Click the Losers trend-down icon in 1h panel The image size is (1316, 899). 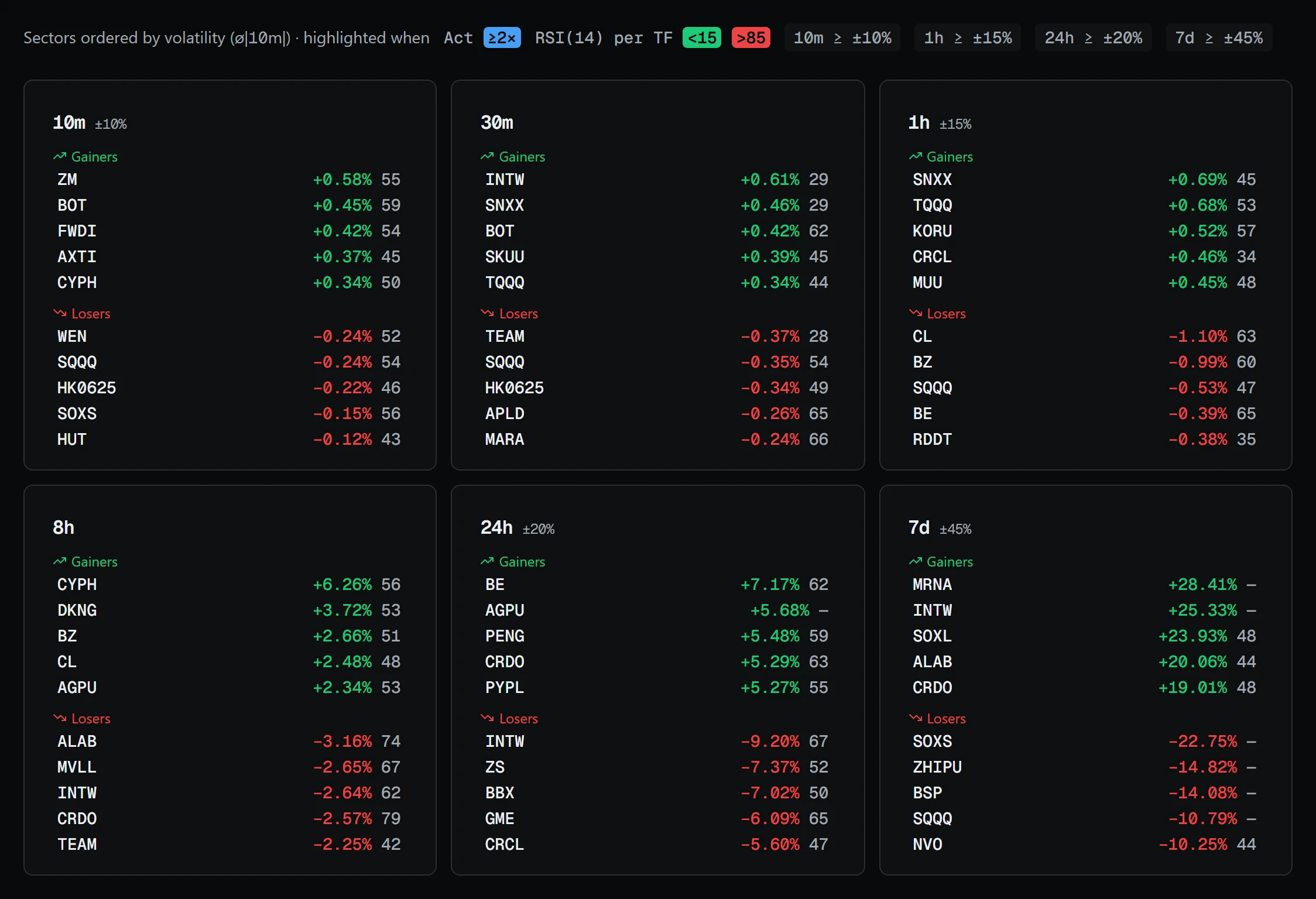coord(915,313)
